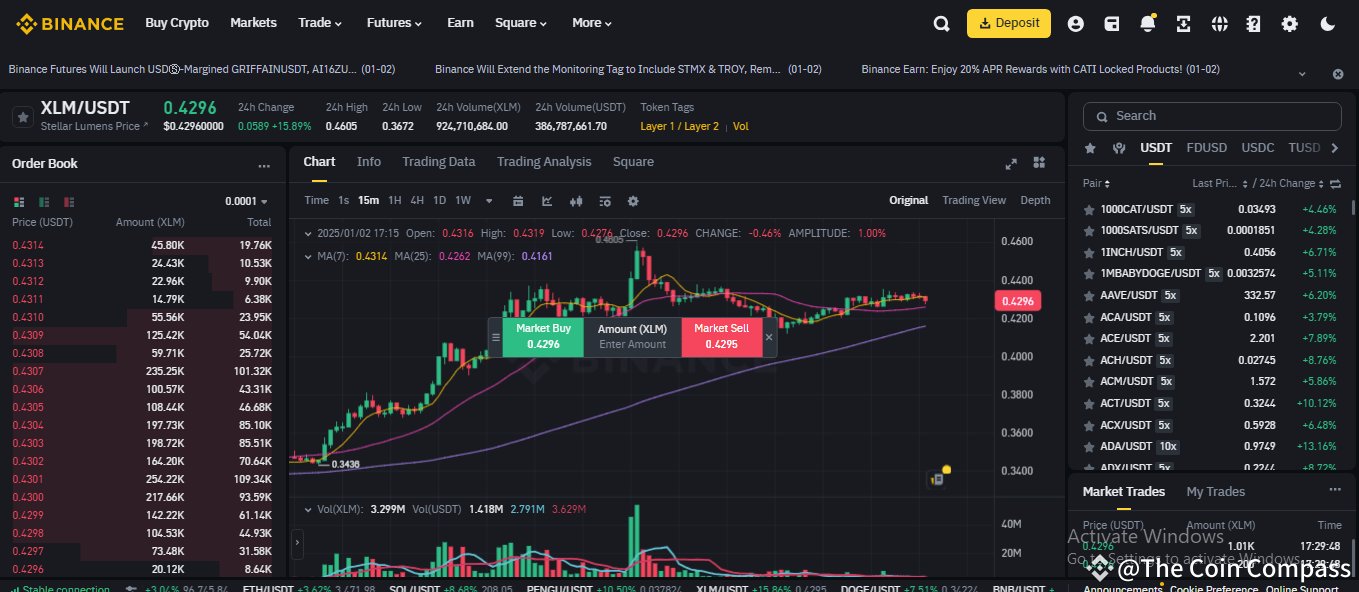Open the chart layout grid icon
1359x592 pixels.
click(x=1039, y=163)
